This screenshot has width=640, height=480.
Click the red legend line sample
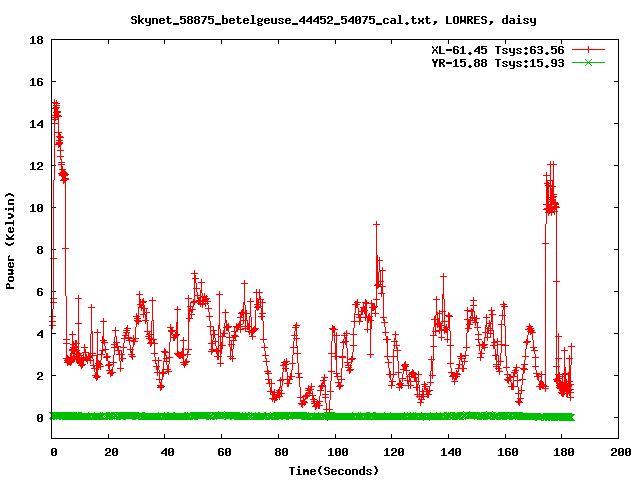[x=588, y=50]
